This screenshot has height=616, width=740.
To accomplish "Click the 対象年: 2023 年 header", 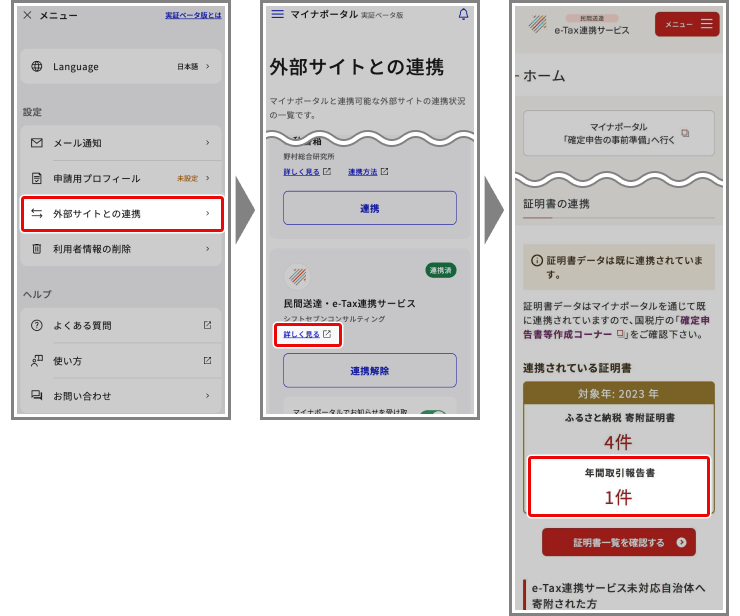I will click(619, 394).
